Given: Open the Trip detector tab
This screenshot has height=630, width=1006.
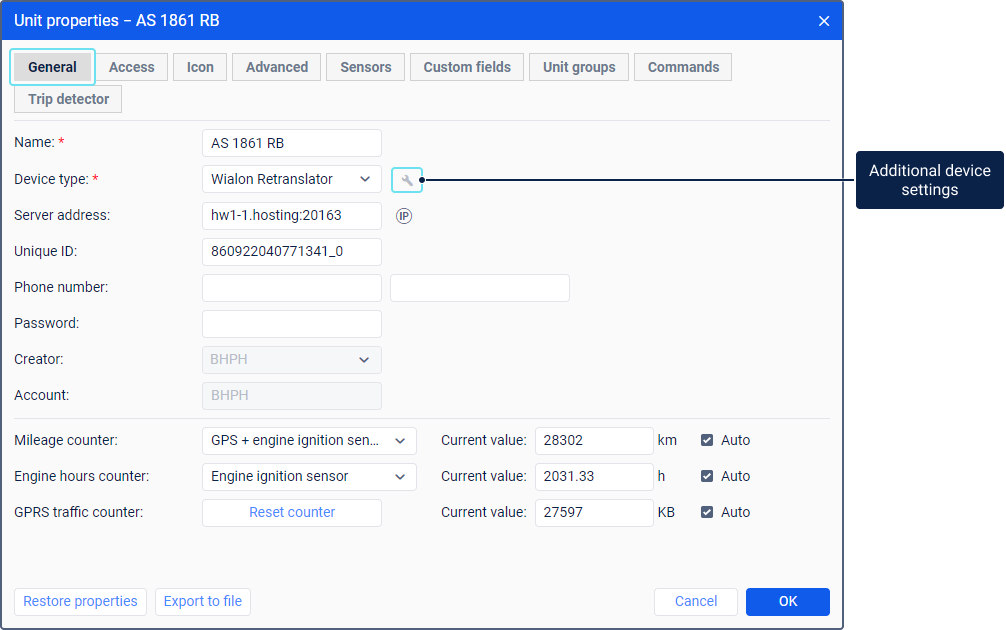Looking at the screenshot, I should click(x=68, y=99).
